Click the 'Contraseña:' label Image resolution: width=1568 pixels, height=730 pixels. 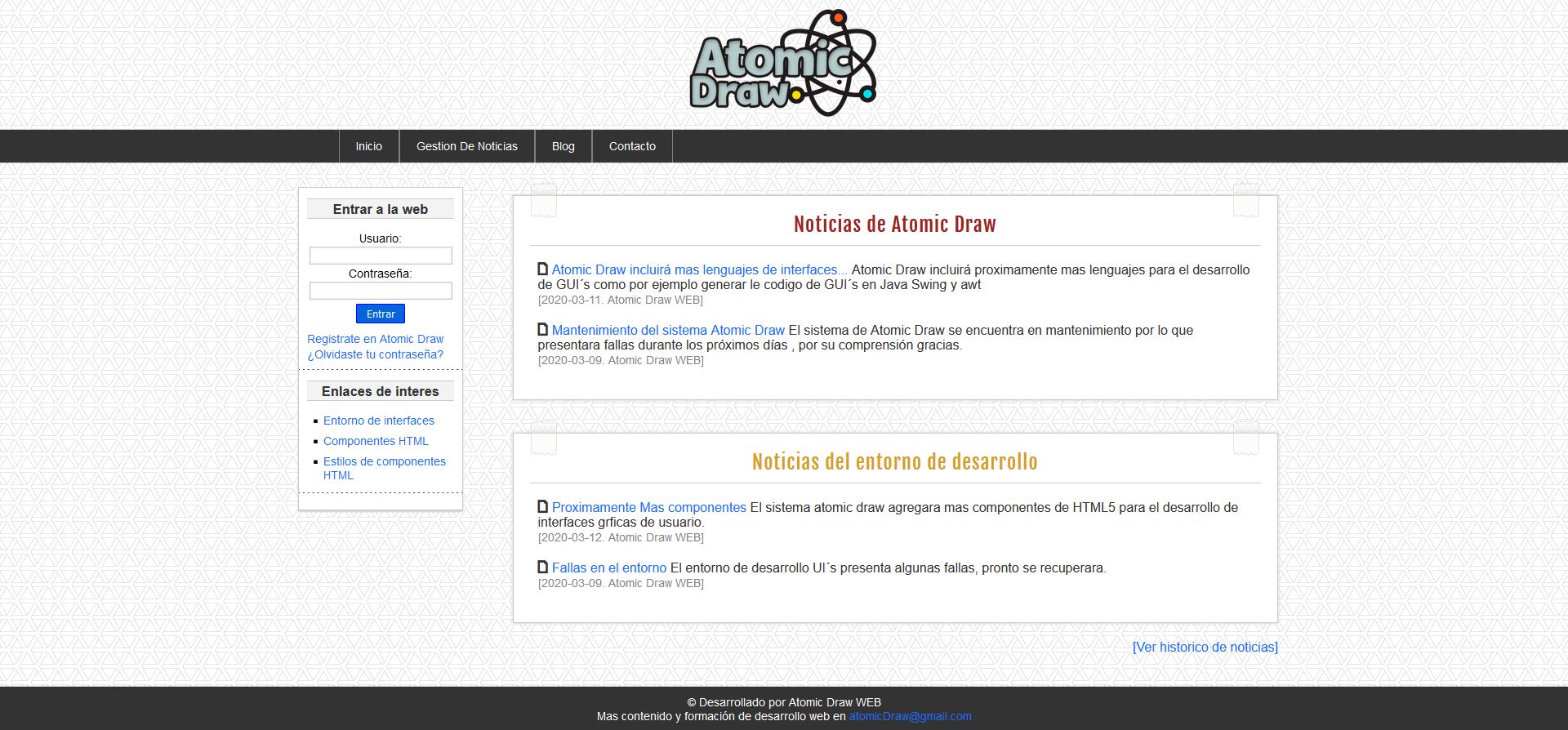pyautogui.click(x=381, y=274)
